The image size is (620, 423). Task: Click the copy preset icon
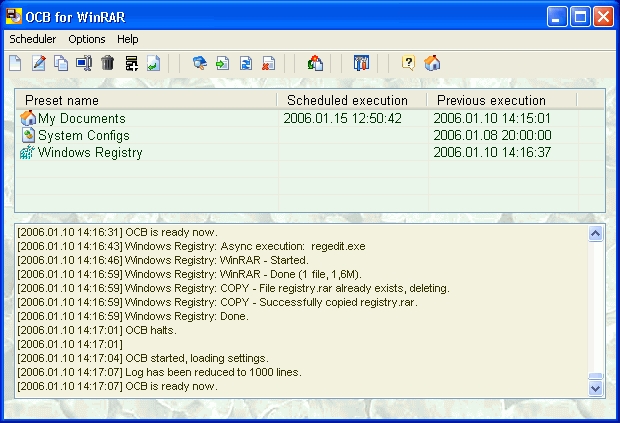pyautogui.click(x=61, y=64)
